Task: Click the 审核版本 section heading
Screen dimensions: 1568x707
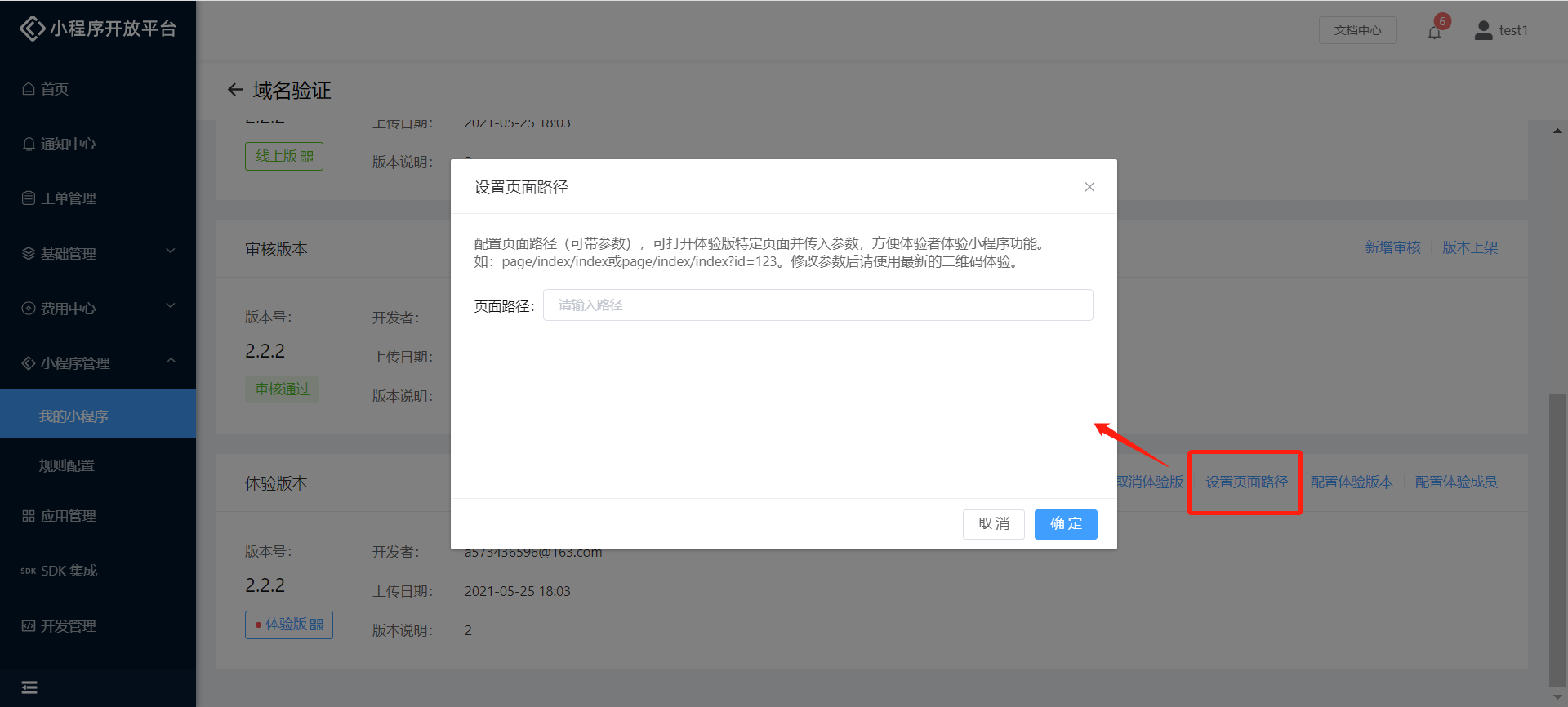Action: coord(276,249)
